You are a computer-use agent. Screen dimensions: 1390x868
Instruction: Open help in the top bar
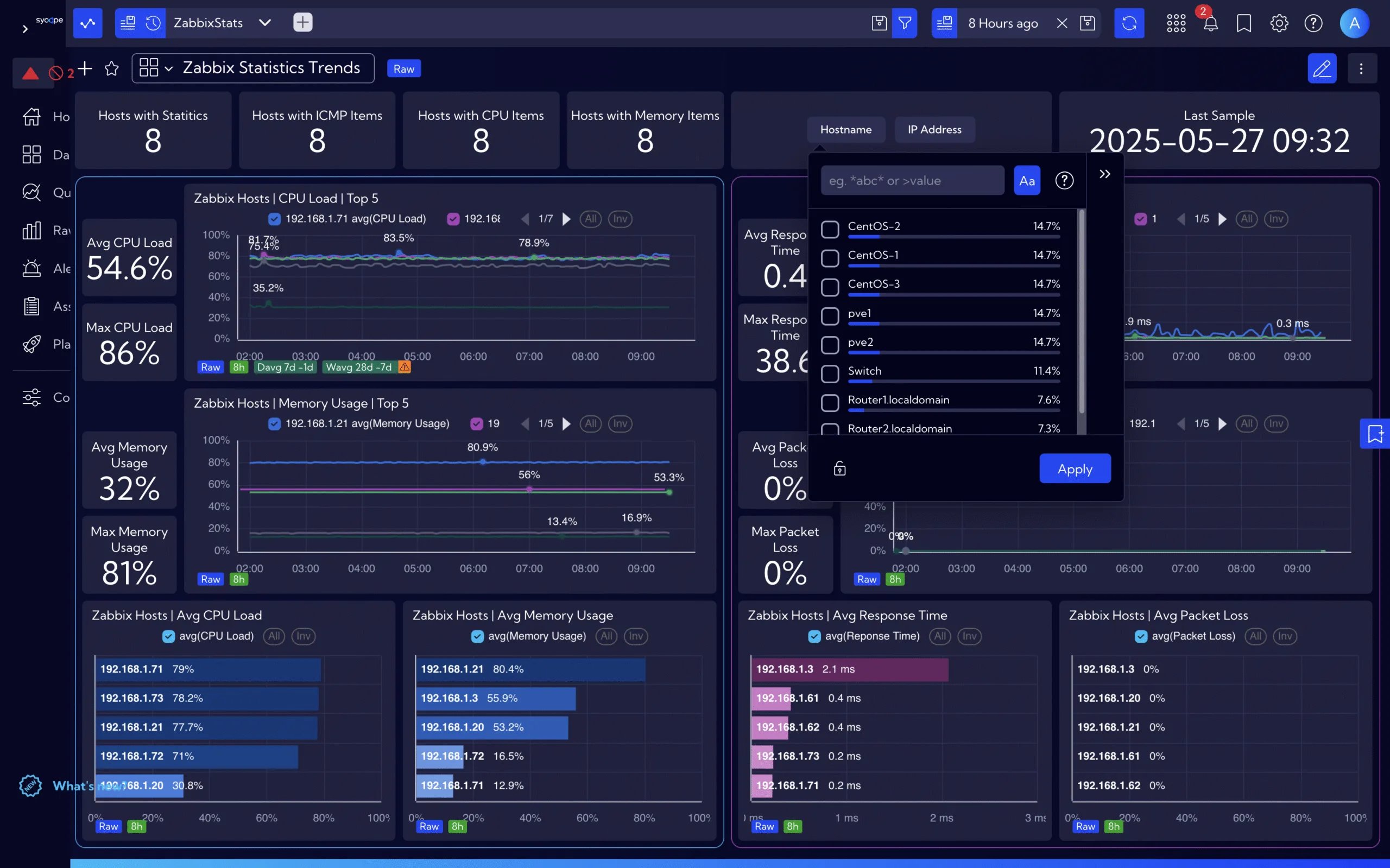click(1313, 23)
